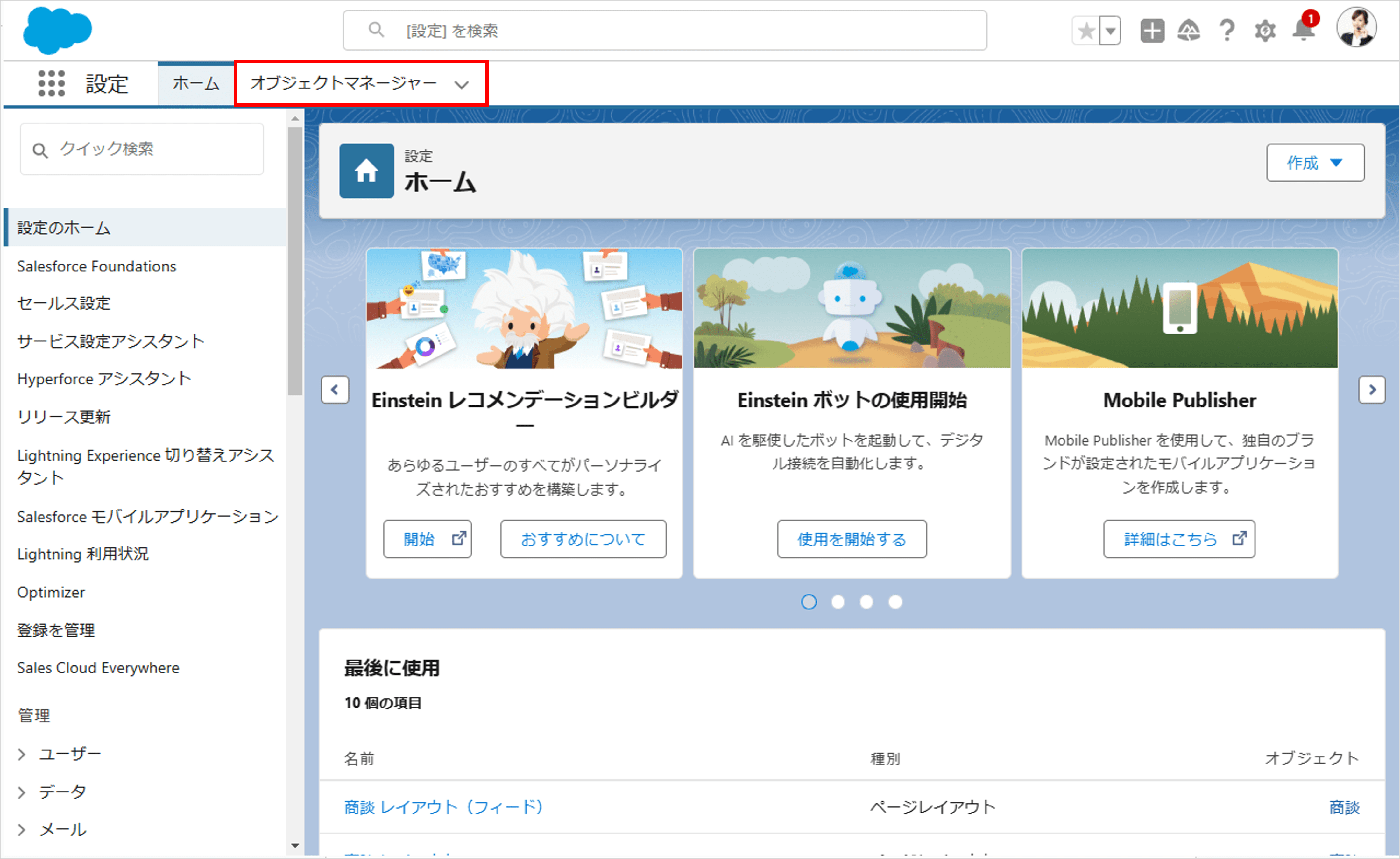
Task: Click the blue home icon in header
Action: pyautogui.click(x=366, y=171)
